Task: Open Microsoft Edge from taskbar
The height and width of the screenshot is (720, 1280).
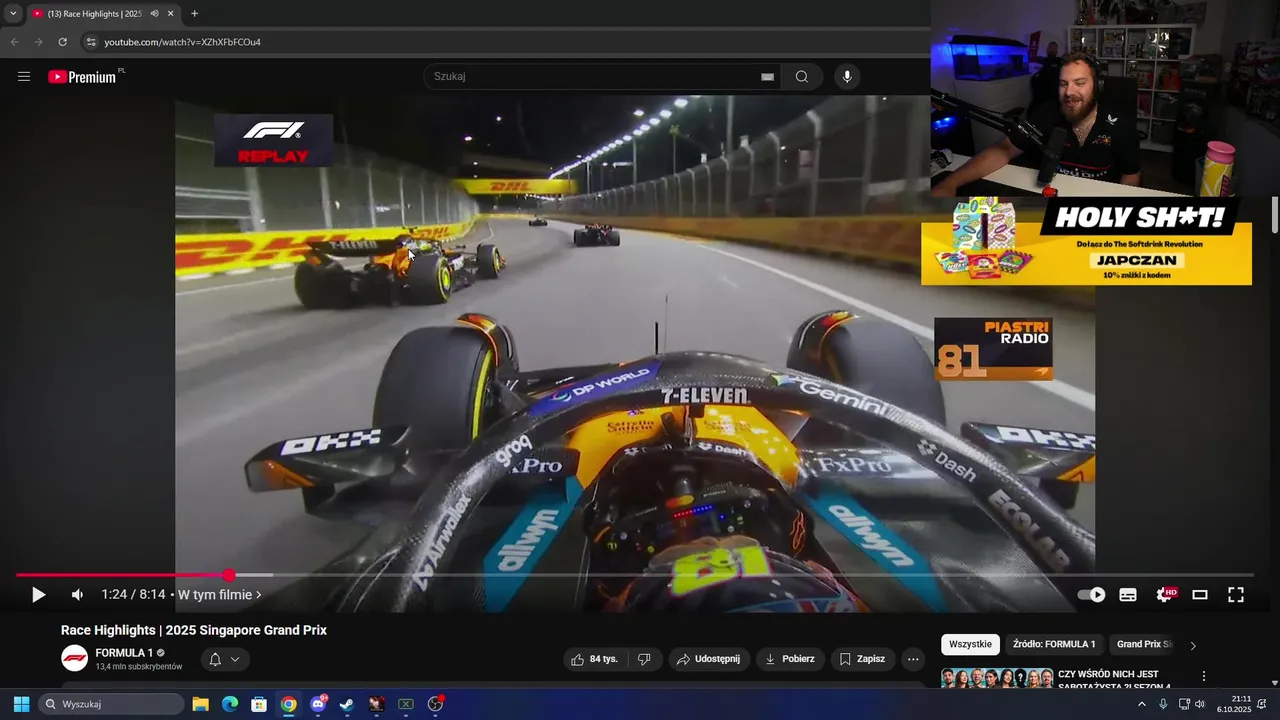Action: (230, 704)
